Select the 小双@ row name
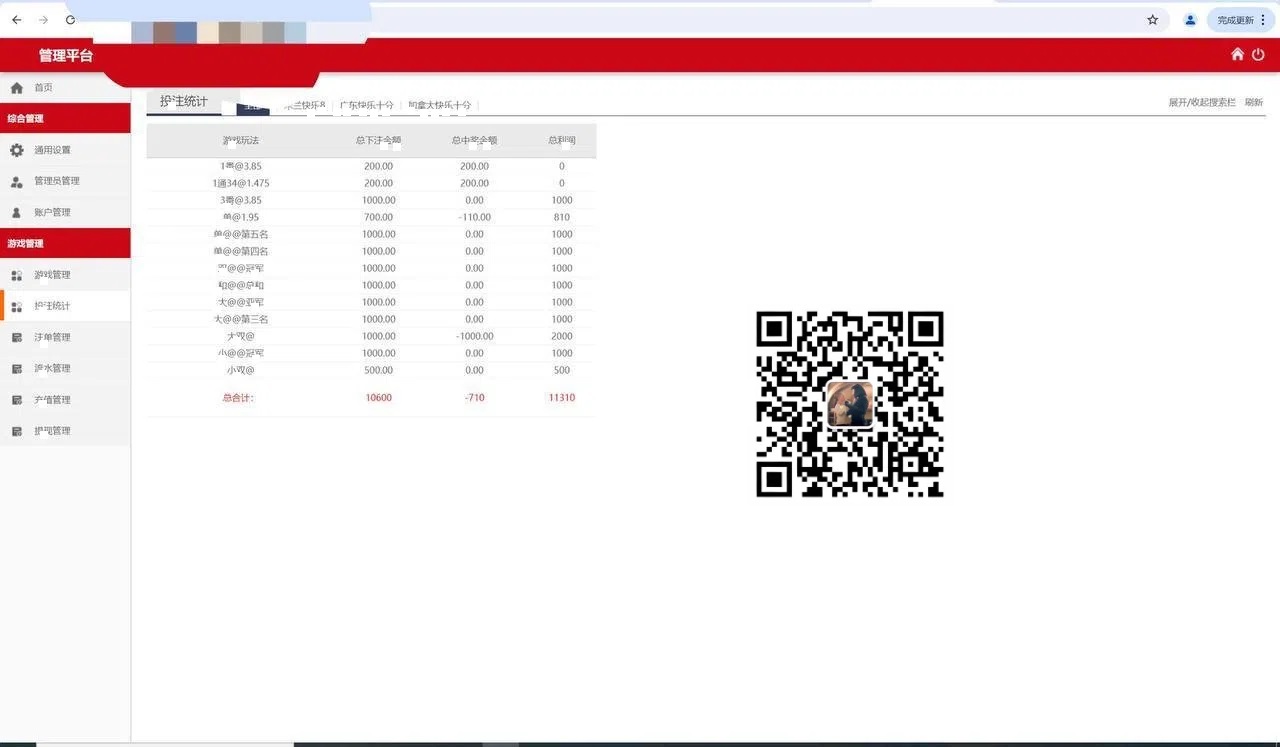This screenshot has width=1280, height=747. [241, 370]
